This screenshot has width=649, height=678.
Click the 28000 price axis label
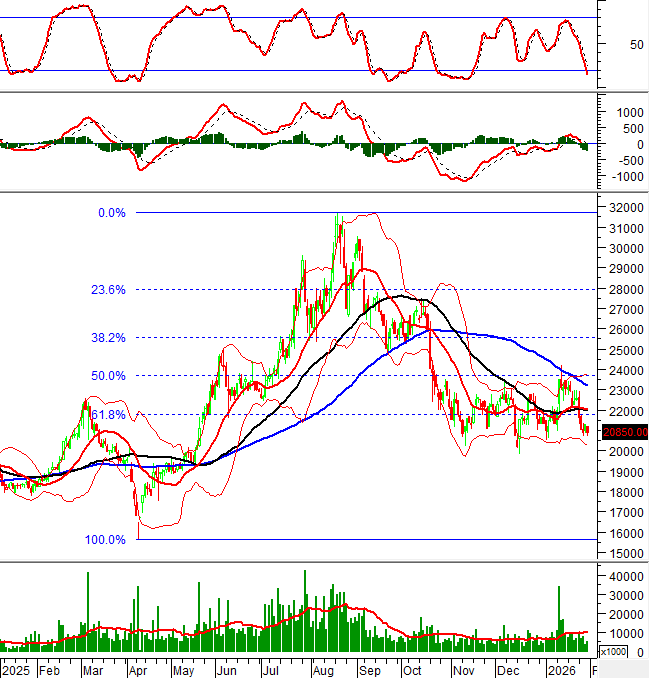(622, 290)
